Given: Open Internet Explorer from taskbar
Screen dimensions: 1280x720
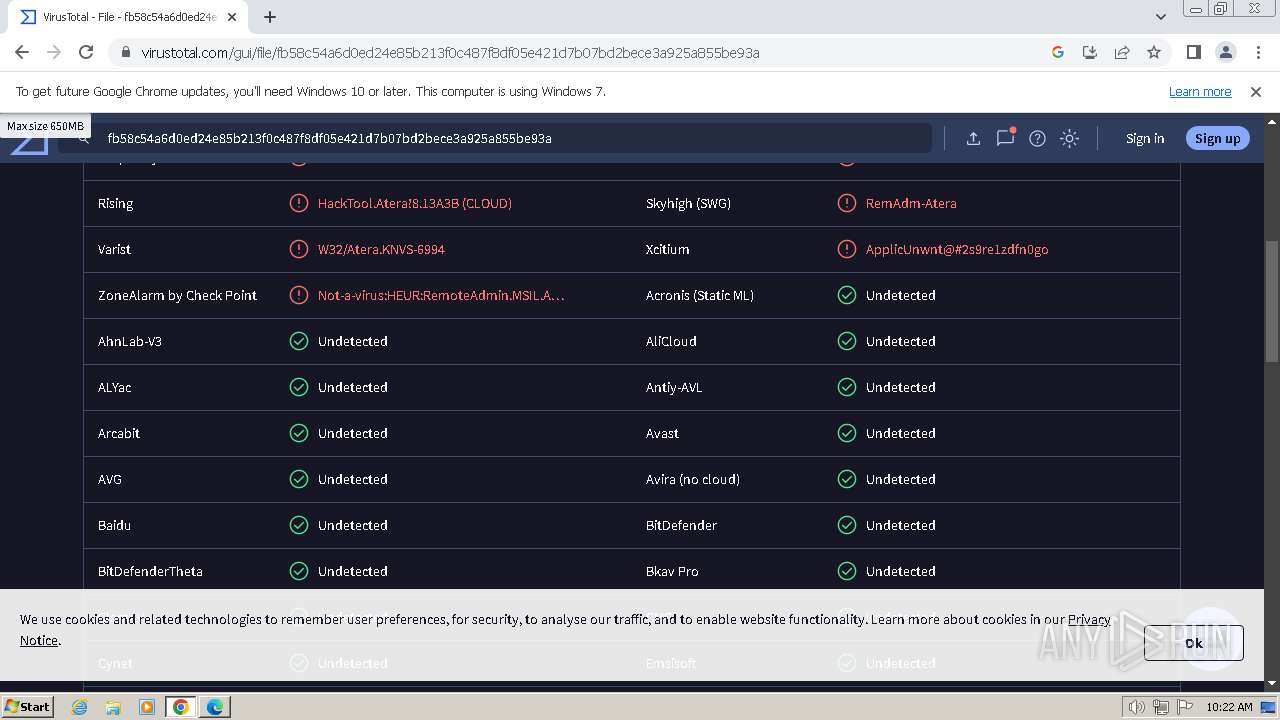Looking at the screenshot, I should point(80,707).
